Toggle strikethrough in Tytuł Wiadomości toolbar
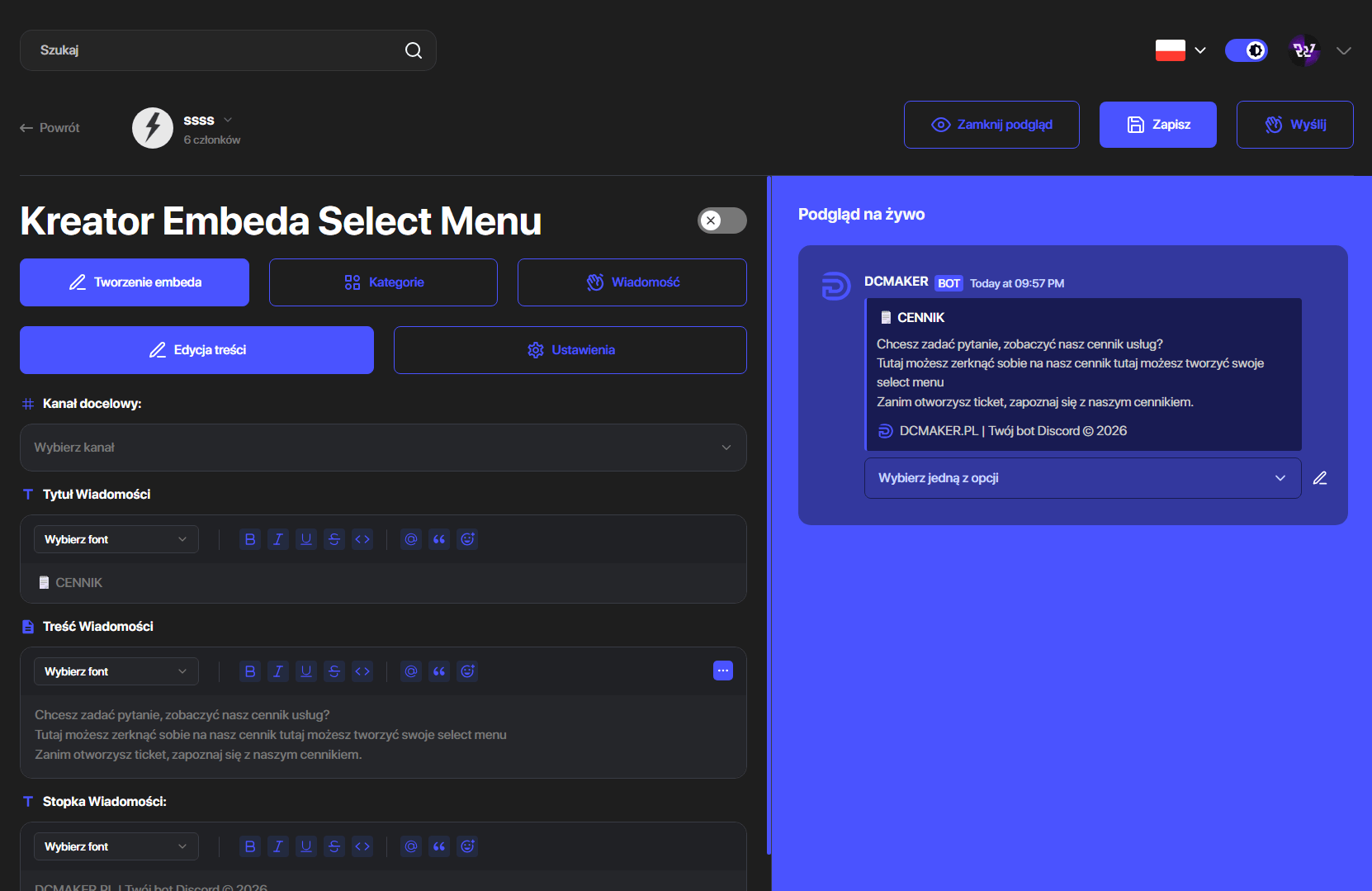This screenshot has width=1372, height=891. pyautogui.click(x=334, y=539)
